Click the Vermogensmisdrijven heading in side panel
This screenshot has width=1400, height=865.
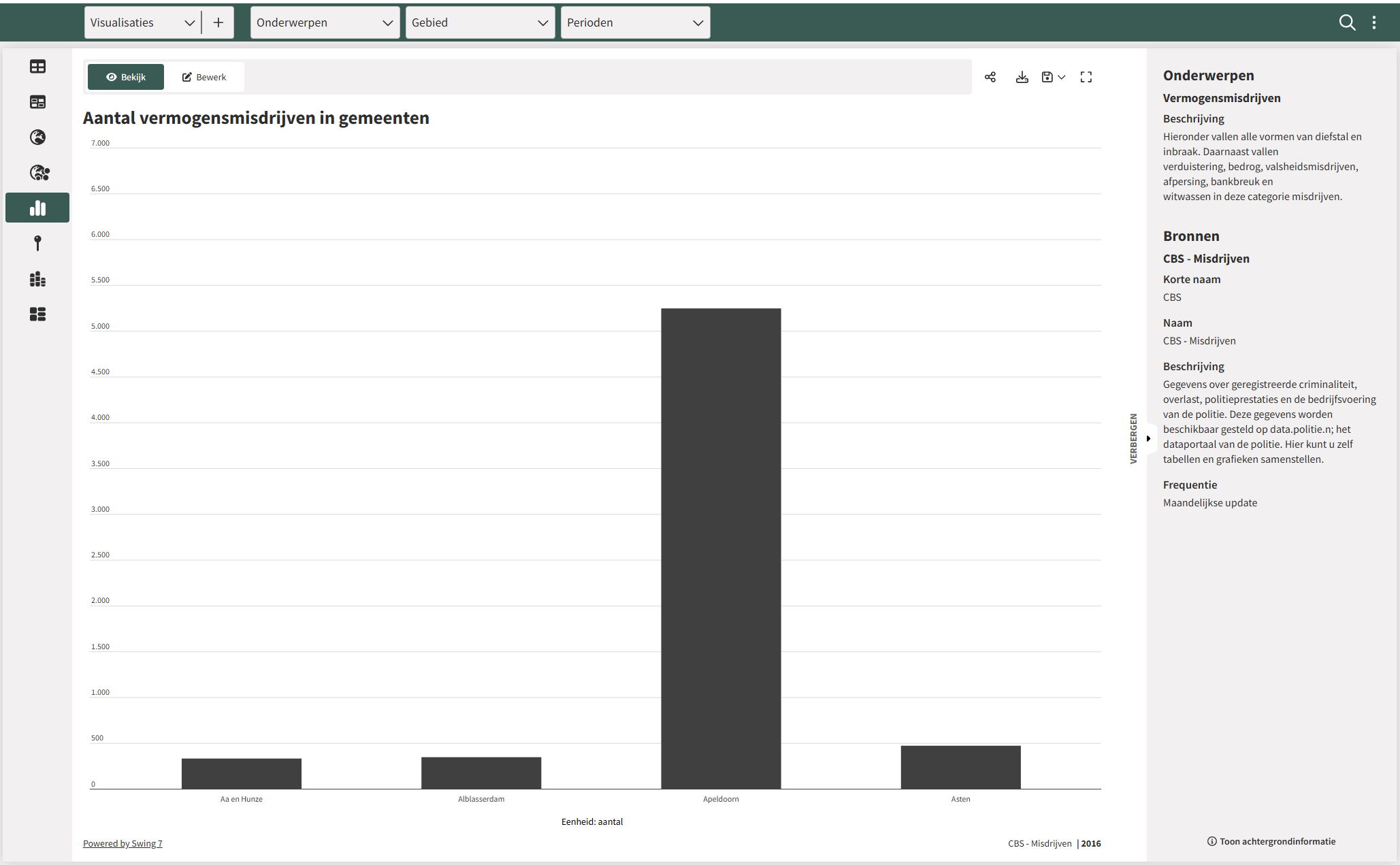point(1222,98)
